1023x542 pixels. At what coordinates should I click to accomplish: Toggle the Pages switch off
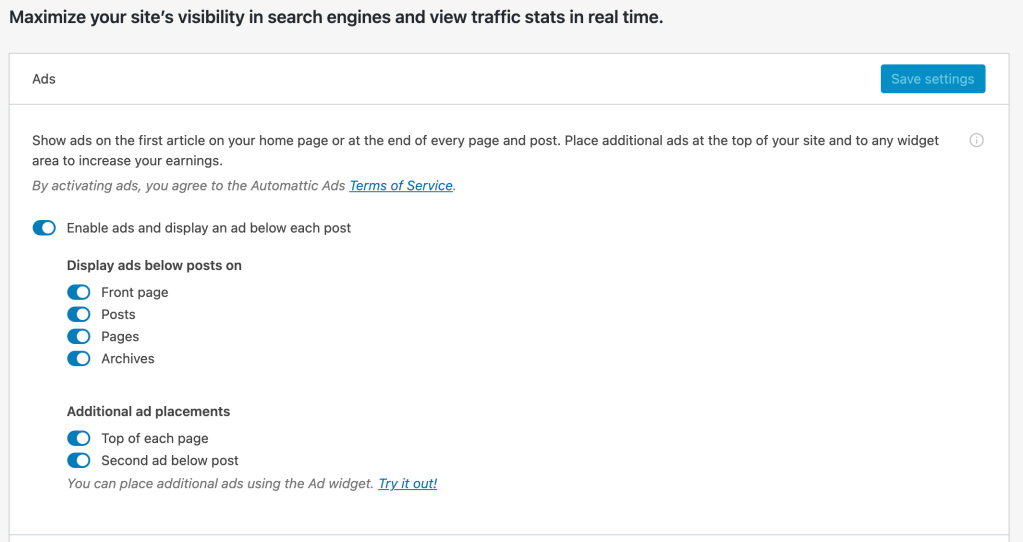tap(79, 337)
